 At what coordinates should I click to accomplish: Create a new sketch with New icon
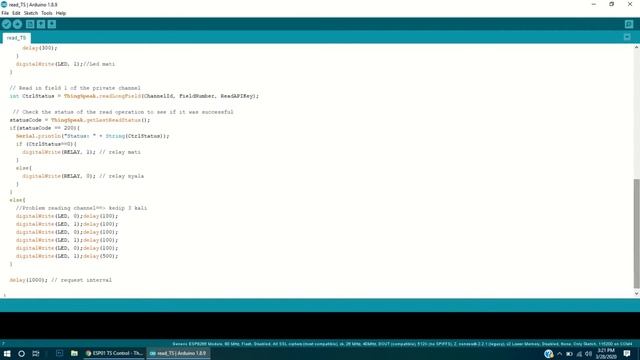coord(30,24)
